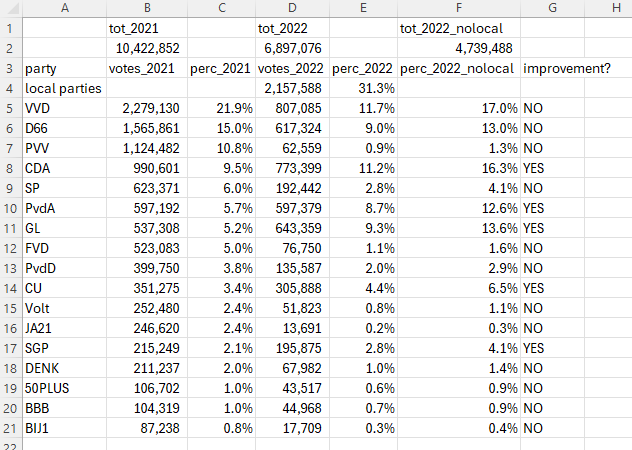Screen dimensions: 632x450
Task: Select BBB votes 104,319
Action: [x=147, y=408]
